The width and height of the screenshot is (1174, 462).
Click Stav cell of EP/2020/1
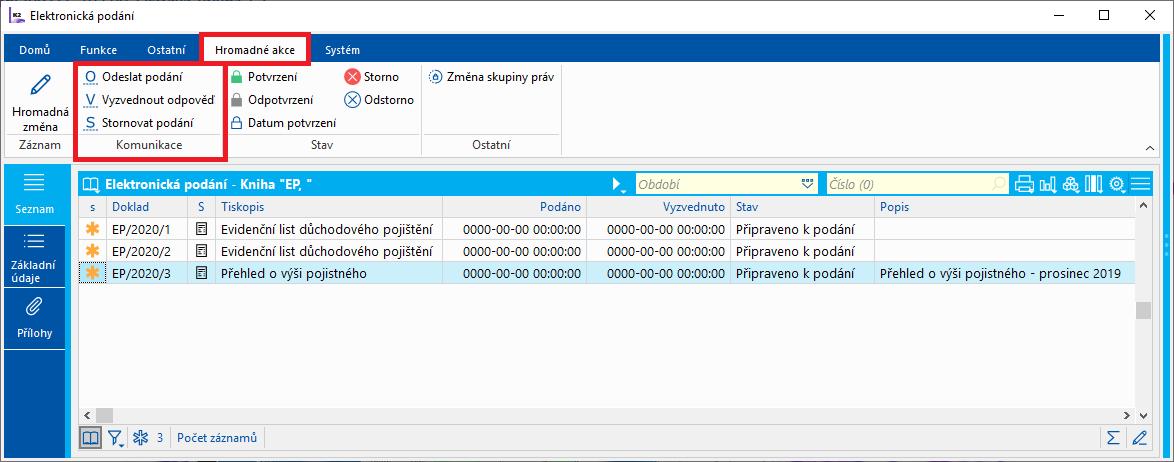pyautogui.click(x=802, y=228)
